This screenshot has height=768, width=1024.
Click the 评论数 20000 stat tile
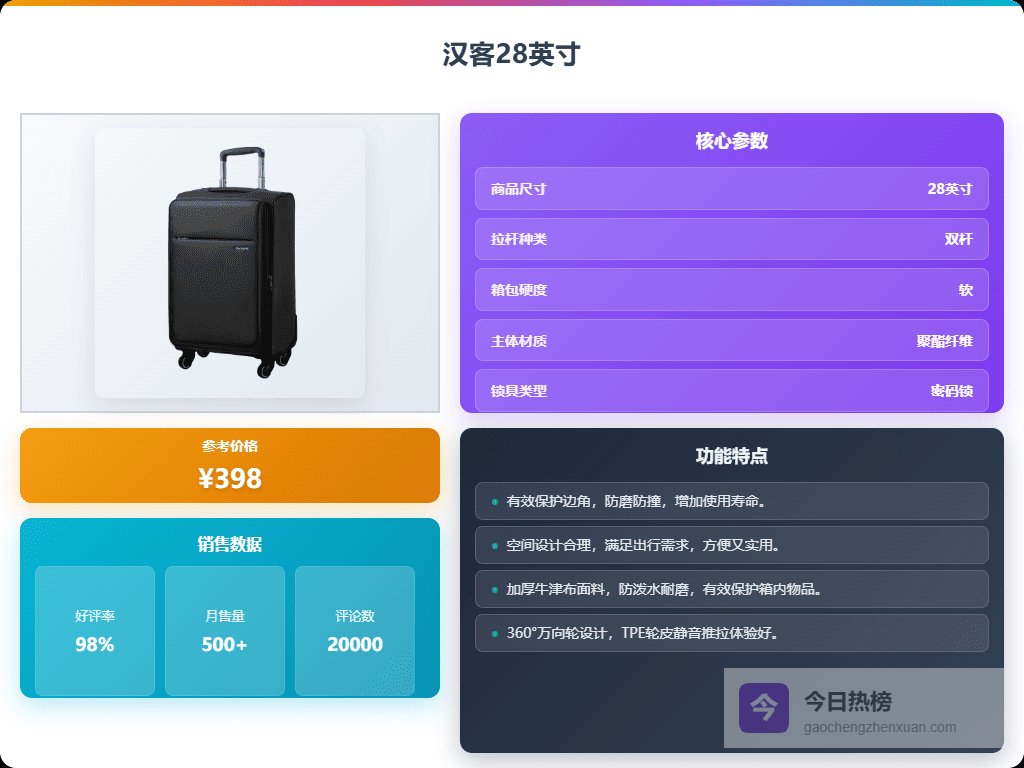click(355, 631)
